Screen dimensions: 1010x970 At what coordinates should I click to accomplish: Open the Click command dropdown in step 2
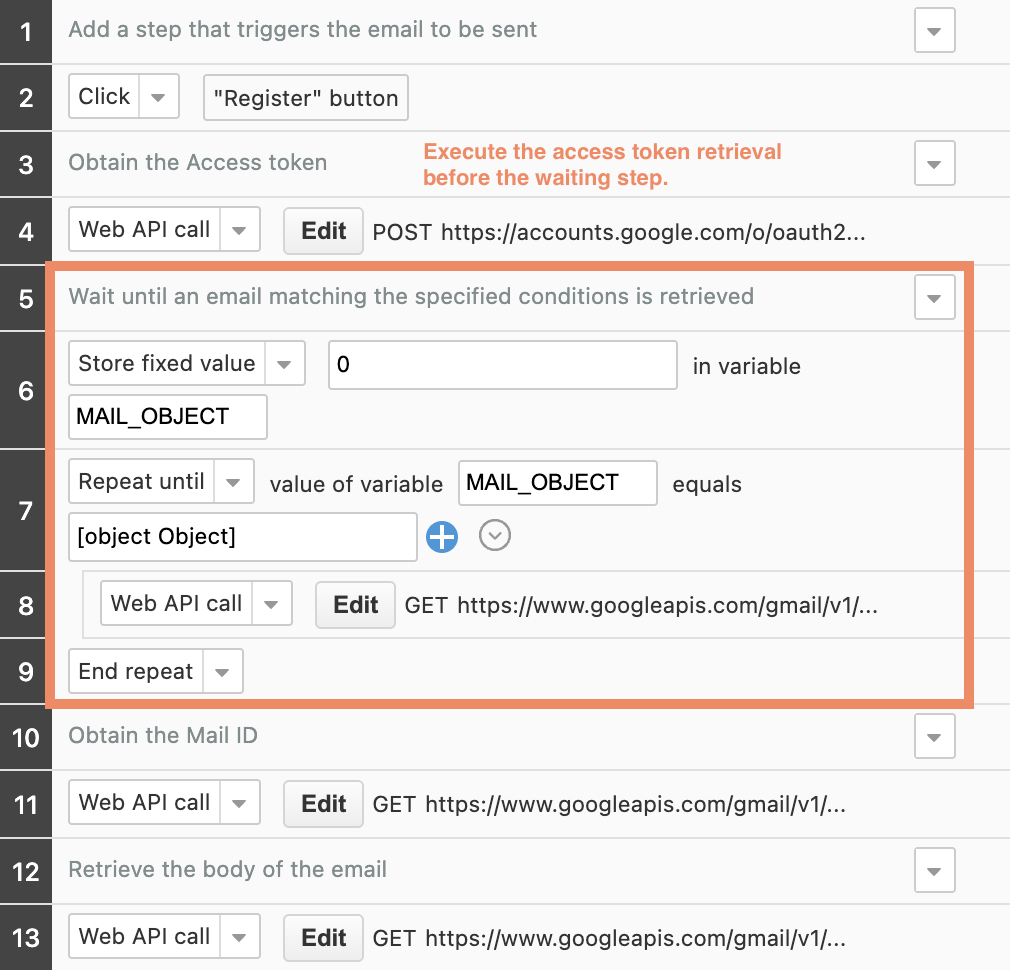(158, 97)
